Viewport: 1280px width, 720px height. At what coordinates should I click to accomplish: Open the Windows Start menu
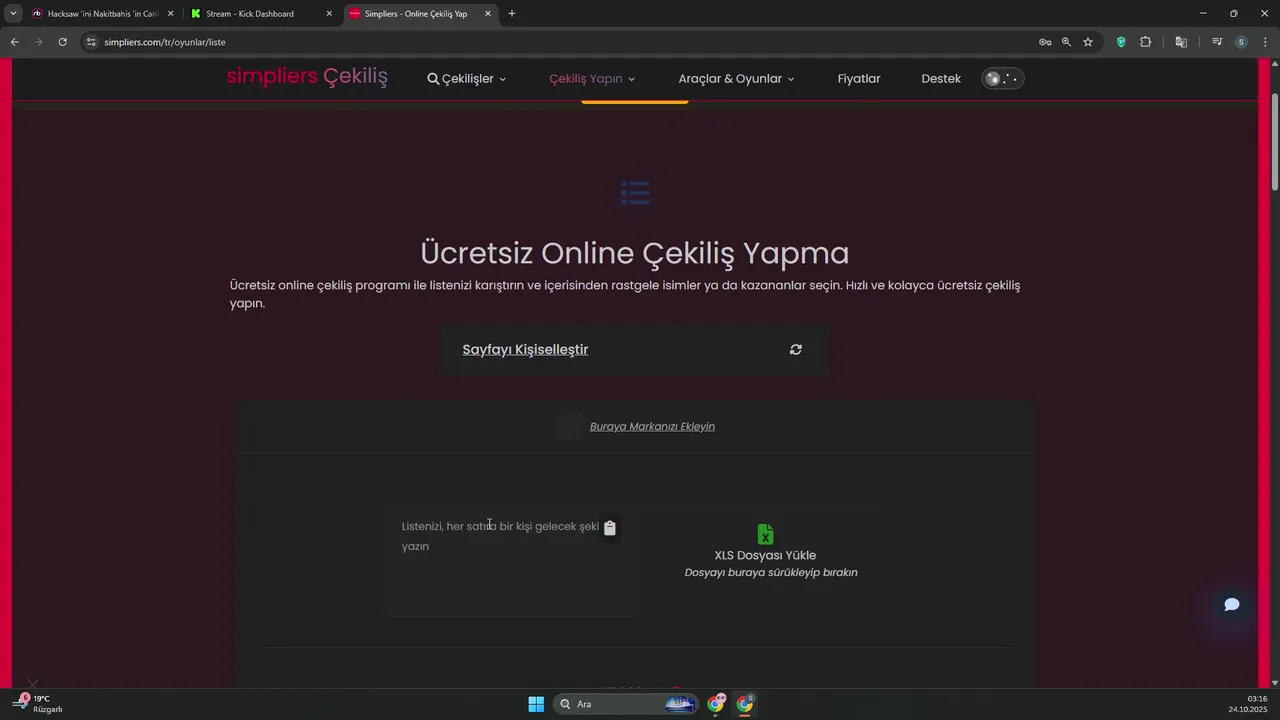pos(536,704)
